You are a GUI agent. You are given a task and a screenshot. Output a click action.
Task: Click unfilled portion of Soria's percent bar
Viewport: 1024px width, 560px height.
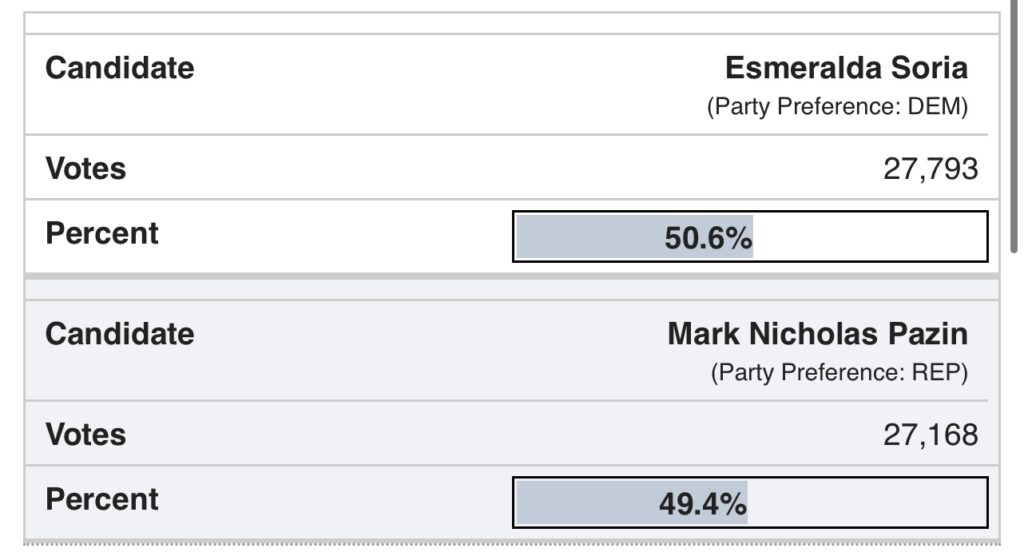pyautogui.click(x=869, y=237)
